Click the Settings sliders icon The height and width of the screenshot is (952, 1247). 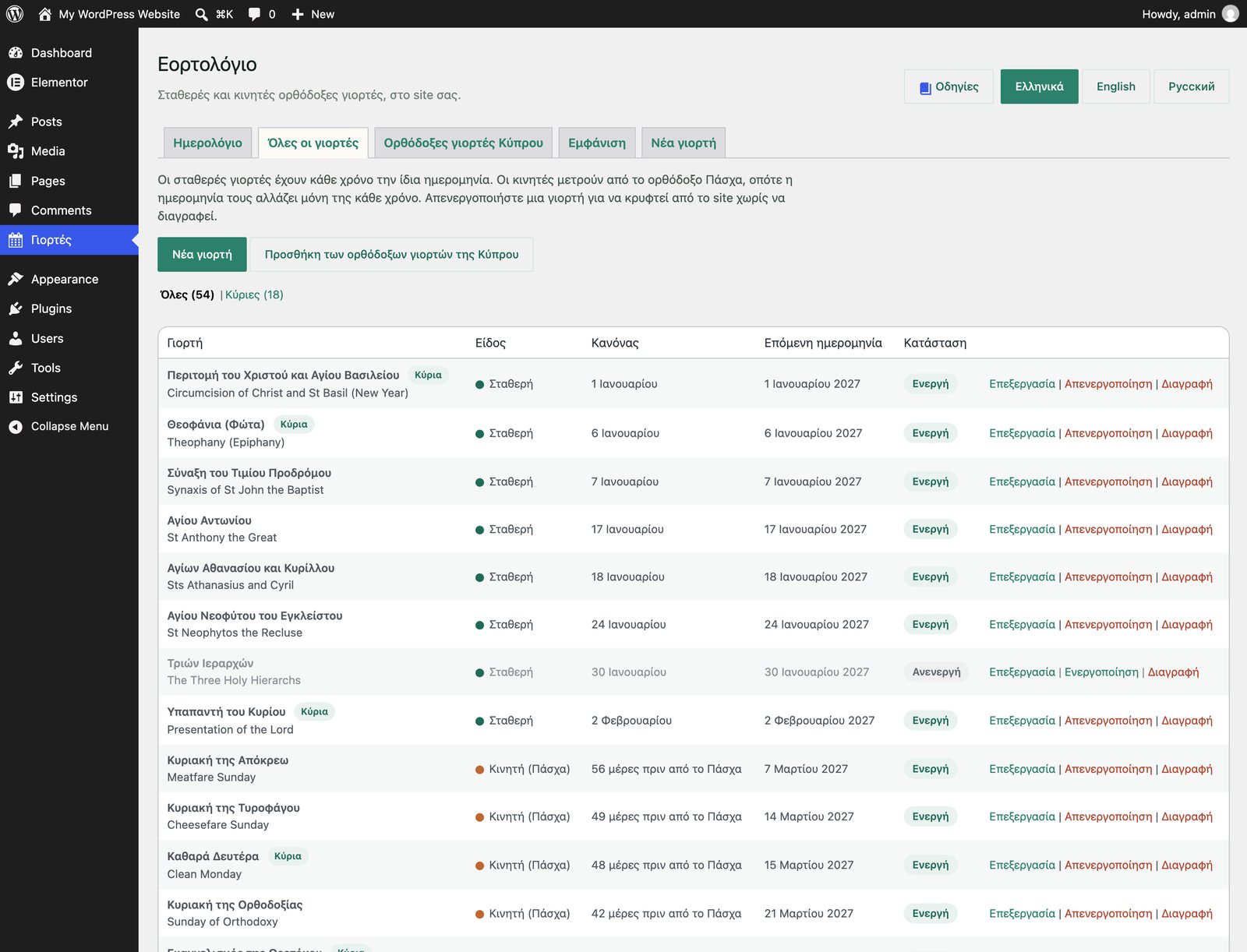click(x=16, y=397)
